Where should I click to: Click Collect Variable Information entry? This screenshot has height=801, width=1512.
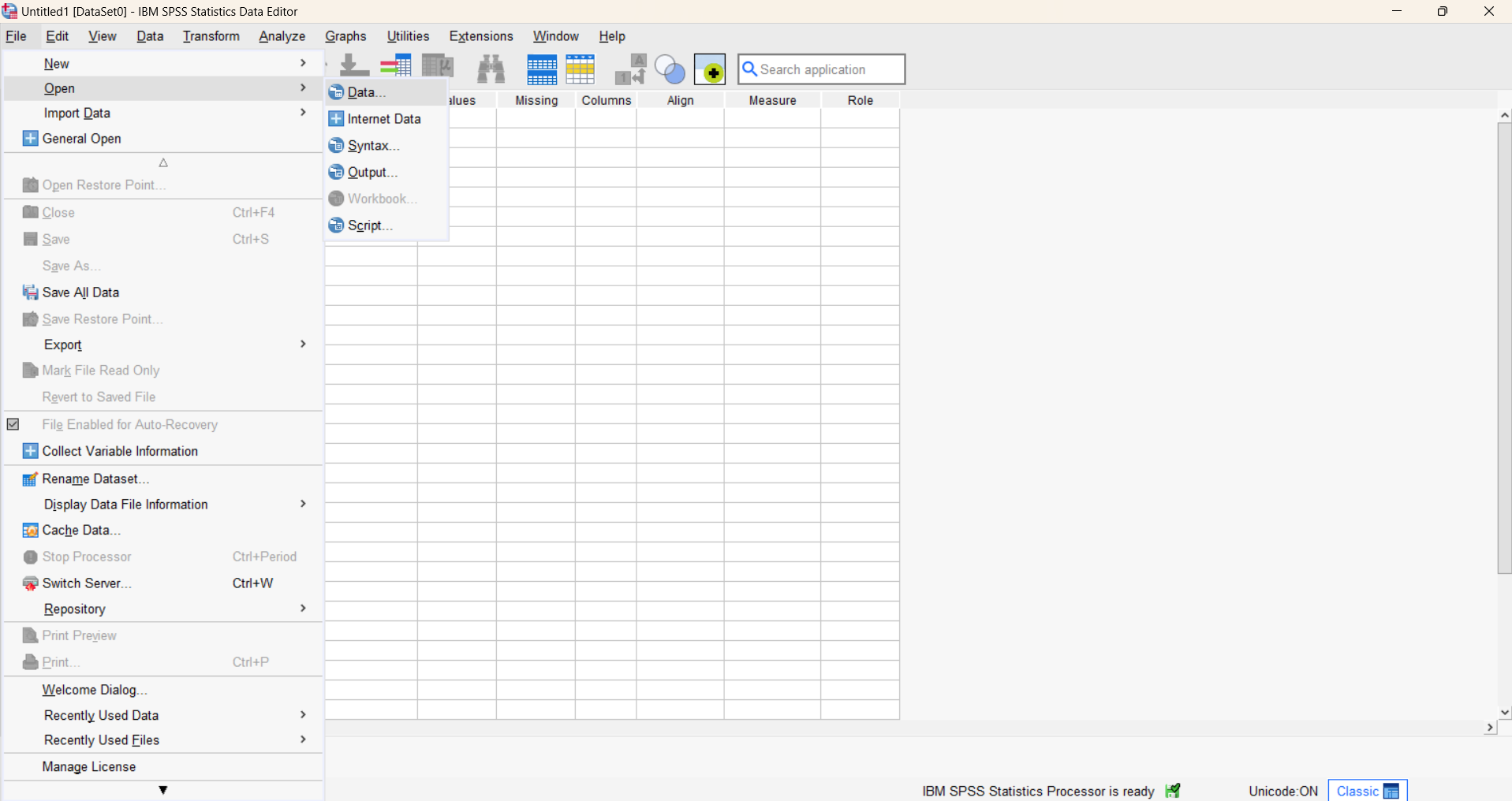[163, 451]
